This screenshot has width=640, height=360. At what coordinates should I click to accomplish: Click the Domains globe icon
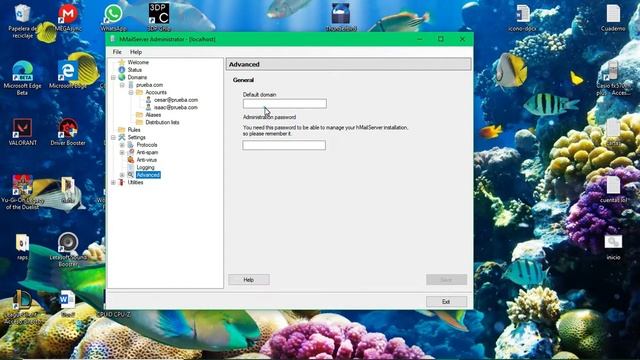[122, 77]
